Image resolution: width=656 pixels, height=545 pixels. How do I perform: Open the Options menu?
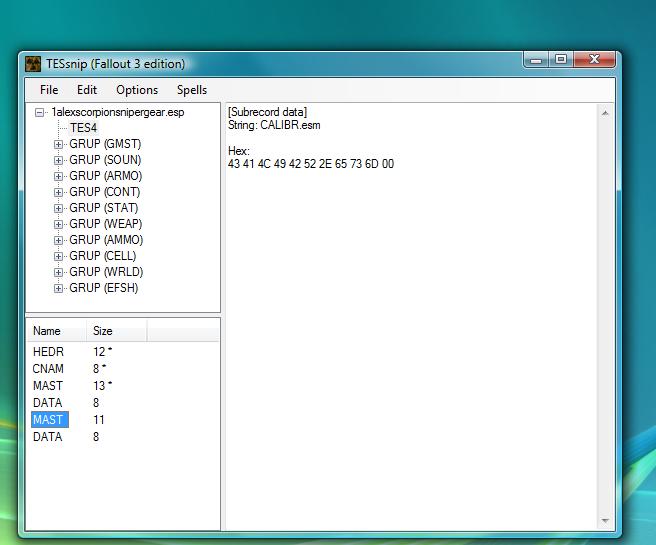pos(137,90)
